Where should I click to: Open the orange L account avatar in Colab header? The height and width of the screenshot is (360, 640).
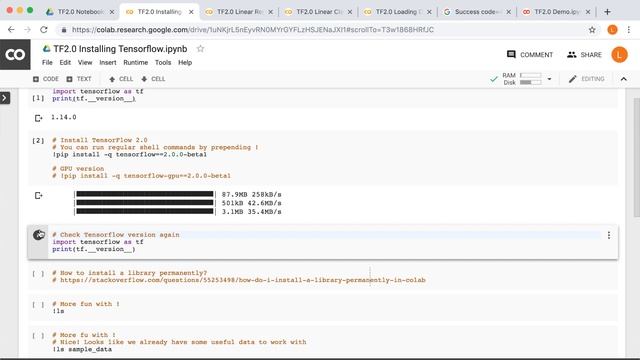tap(619, 55)
